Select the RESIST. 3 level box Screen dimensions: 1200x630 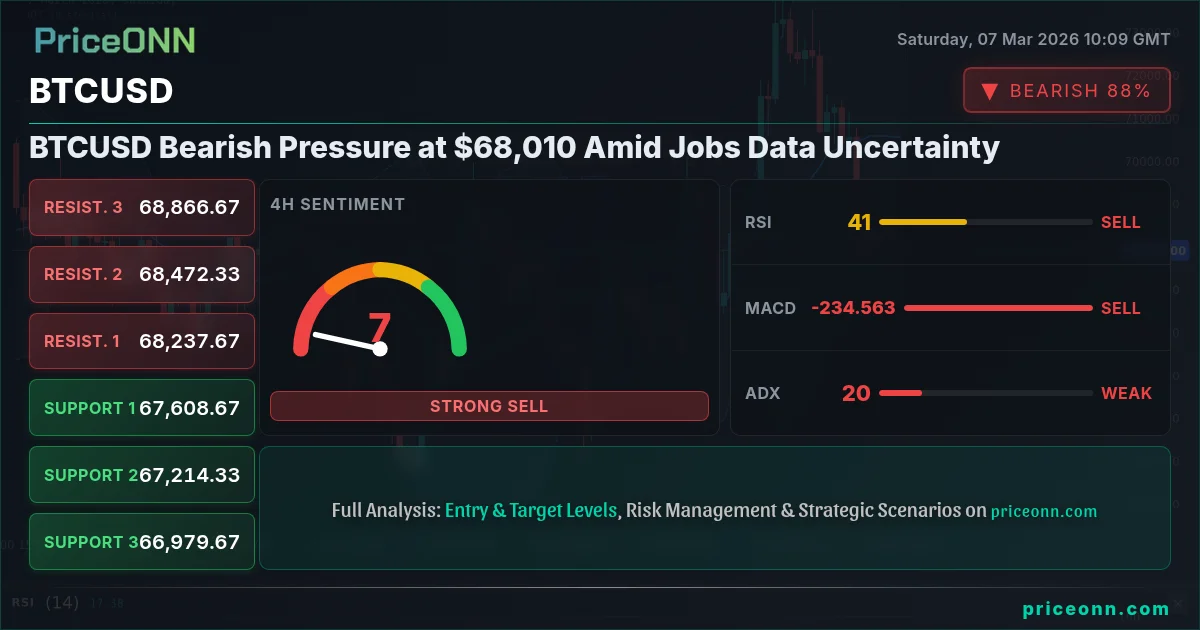coord(142,207)
